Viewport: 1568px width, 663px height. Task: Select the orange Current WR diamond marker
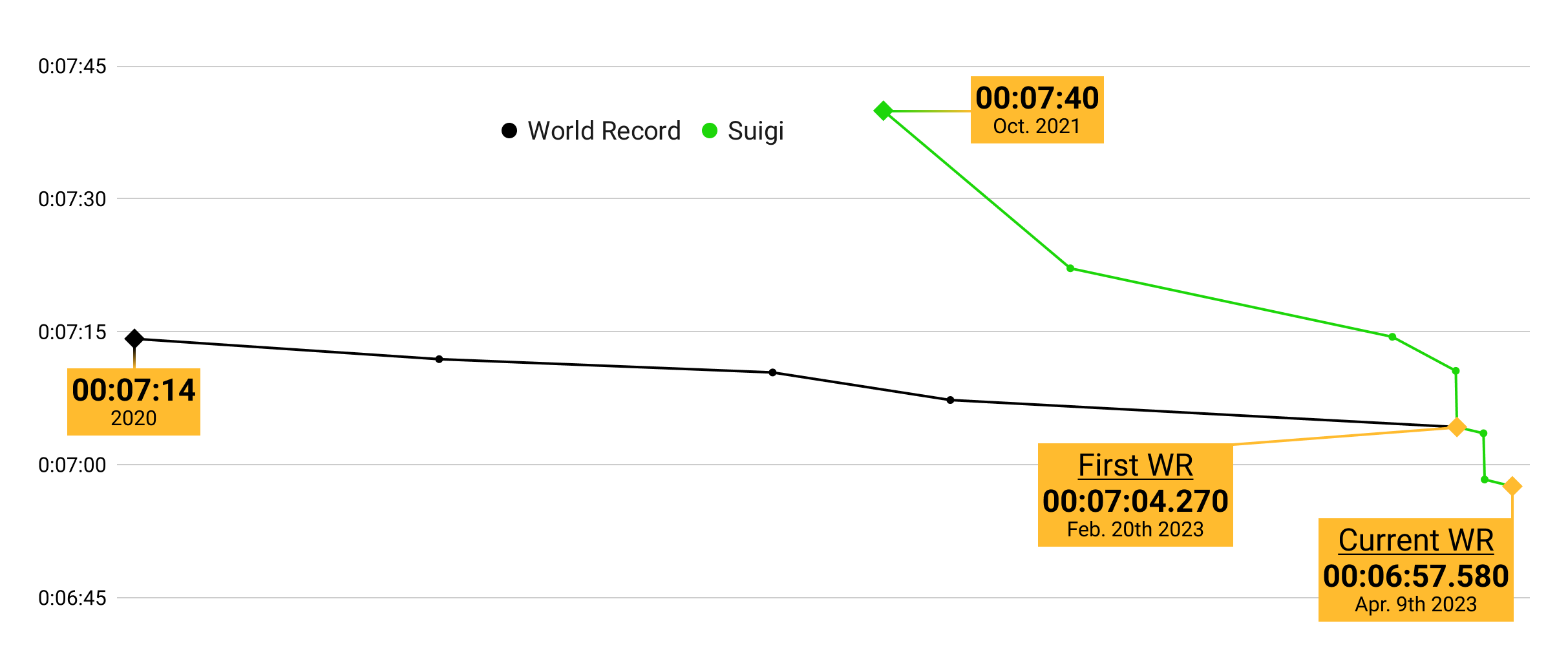pyautogui.click(x=1512, y=487)
